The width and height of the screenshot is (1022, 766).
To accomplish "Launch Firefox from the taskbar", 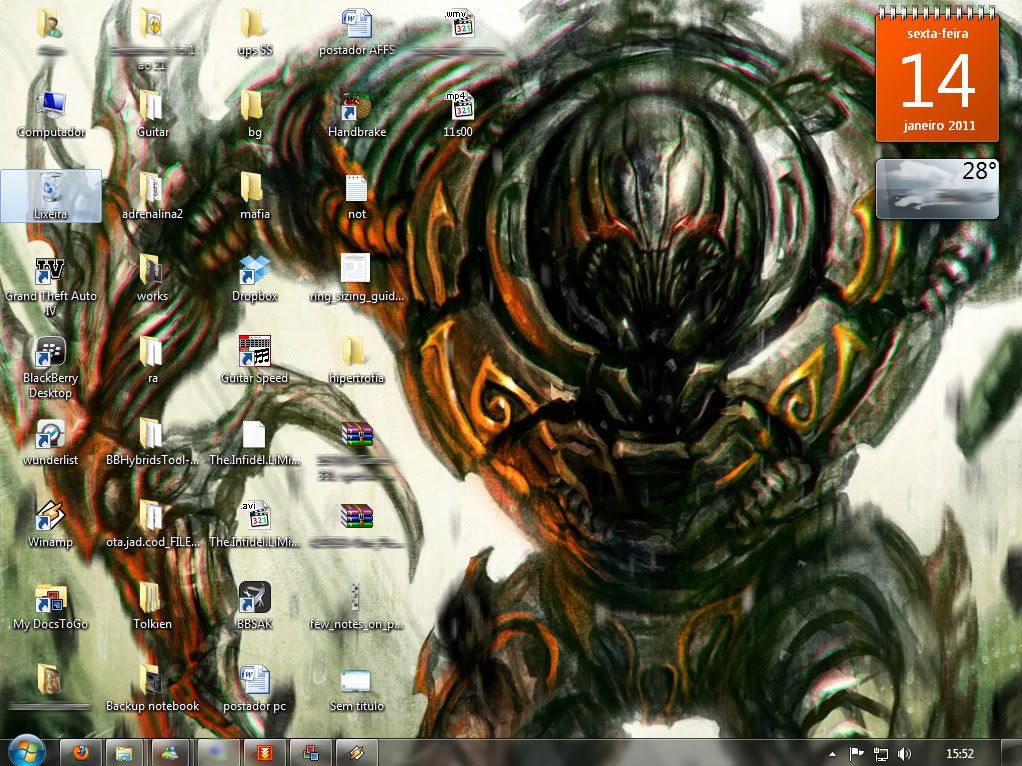I will (x=81, y=753).
